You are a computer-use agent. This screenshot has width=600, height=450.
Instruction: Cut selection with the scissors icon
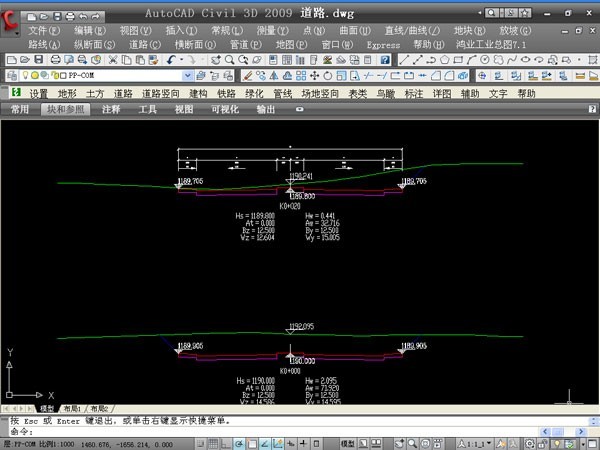tap(112, 60)
